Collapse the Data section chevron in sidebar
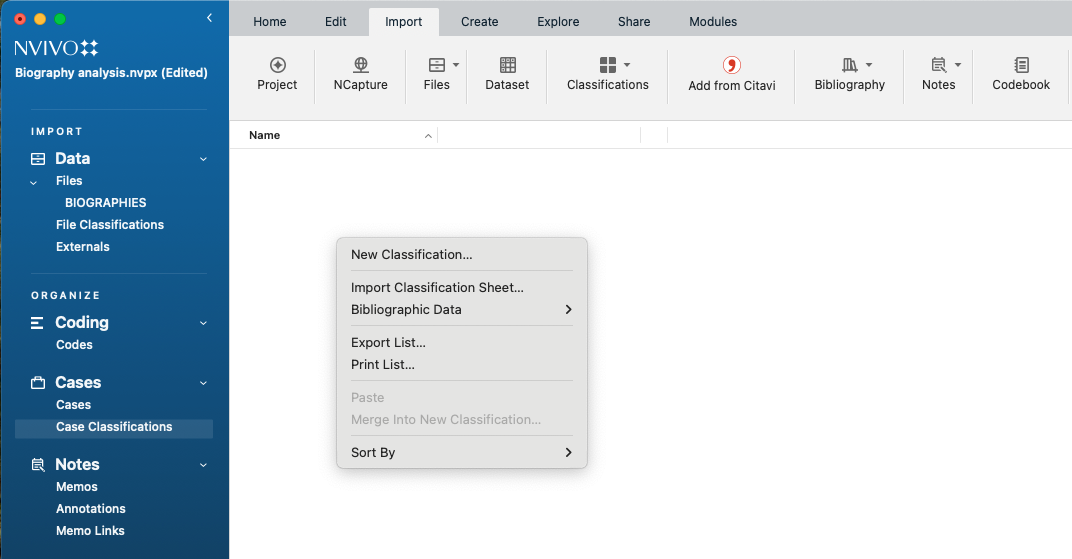 [x=203, y=159]
